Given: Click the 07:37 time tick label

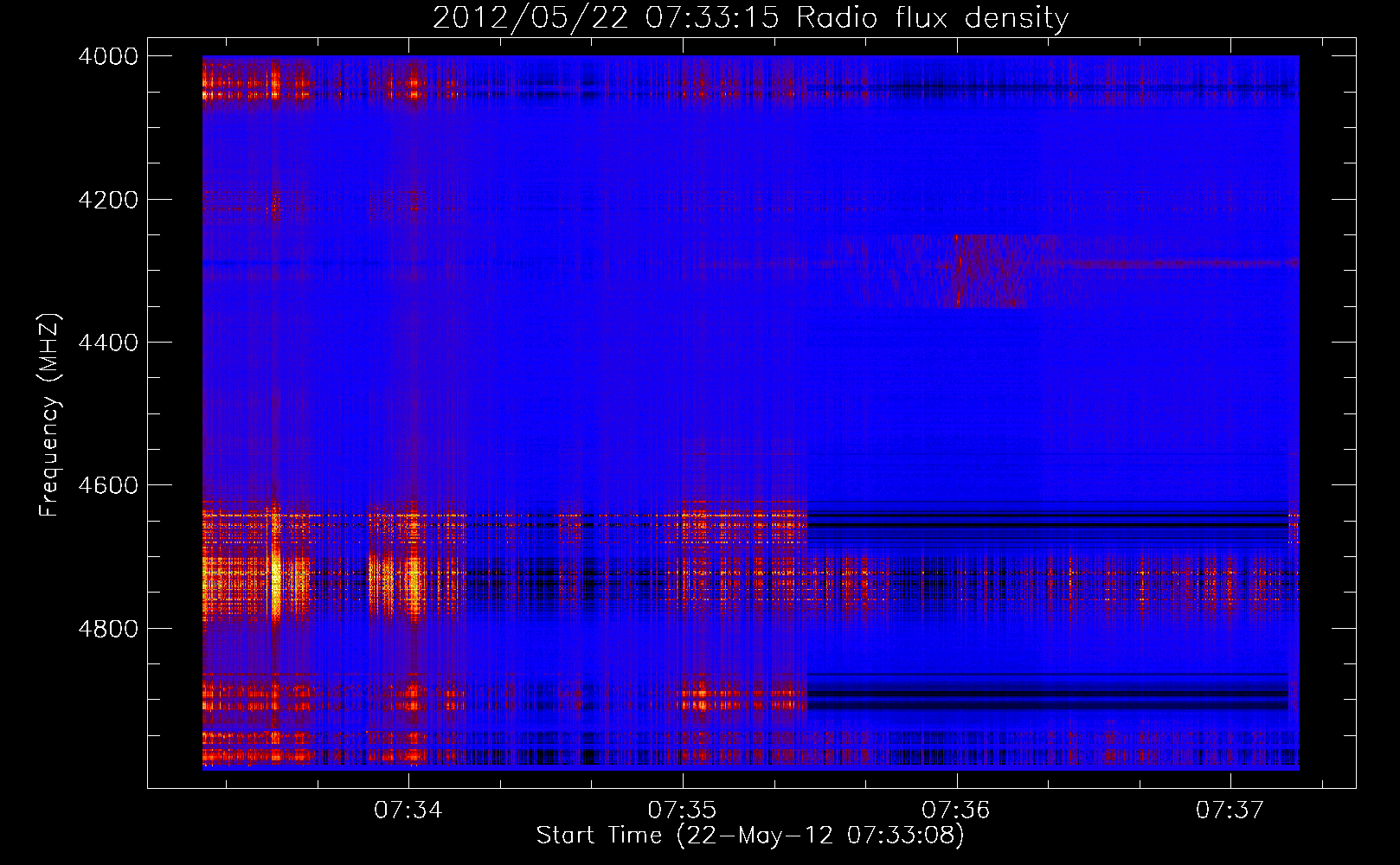Looking at the screenshot, I should 1230,811.
